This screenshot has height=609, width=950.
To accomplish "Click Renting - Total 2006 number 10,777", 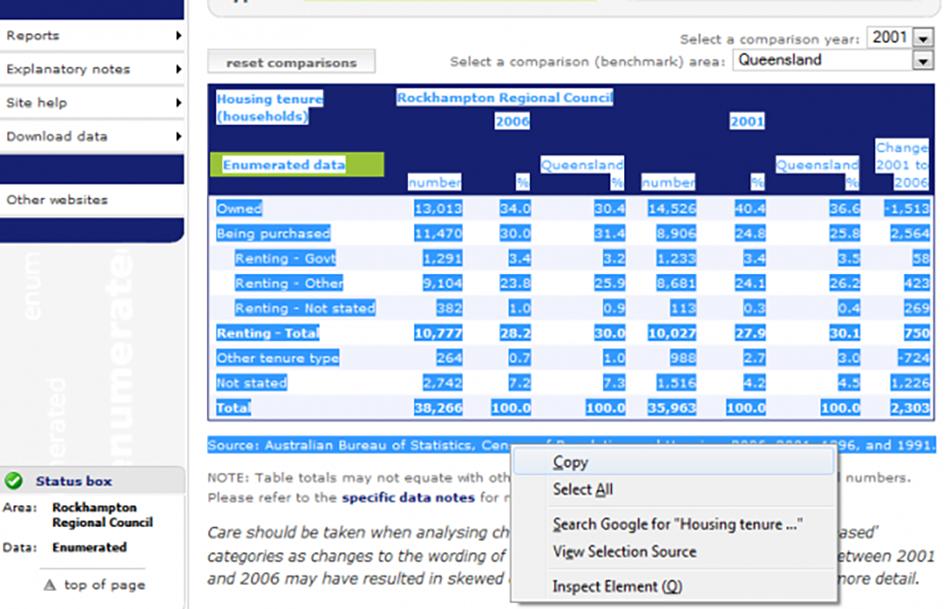I will point(438,333).
